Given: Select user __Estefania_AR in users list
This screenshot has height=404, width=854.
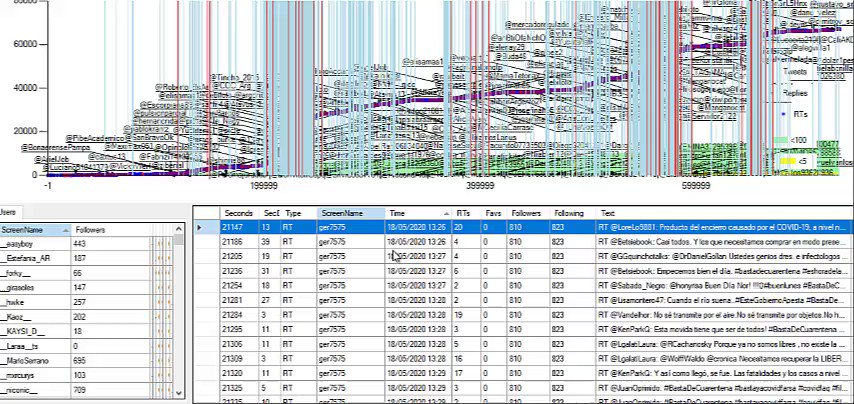Looking at the screenshot, I should (x=35, y=258).
